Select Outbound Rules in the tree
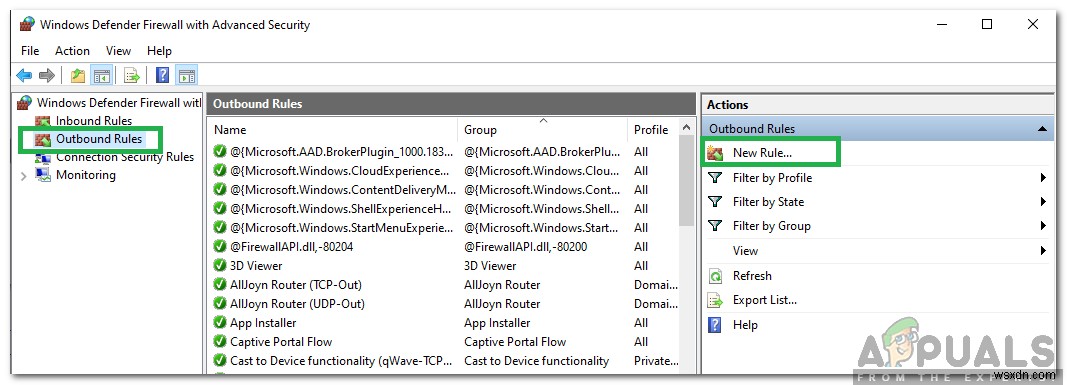The image size is (1067, 385). [99, 139]
